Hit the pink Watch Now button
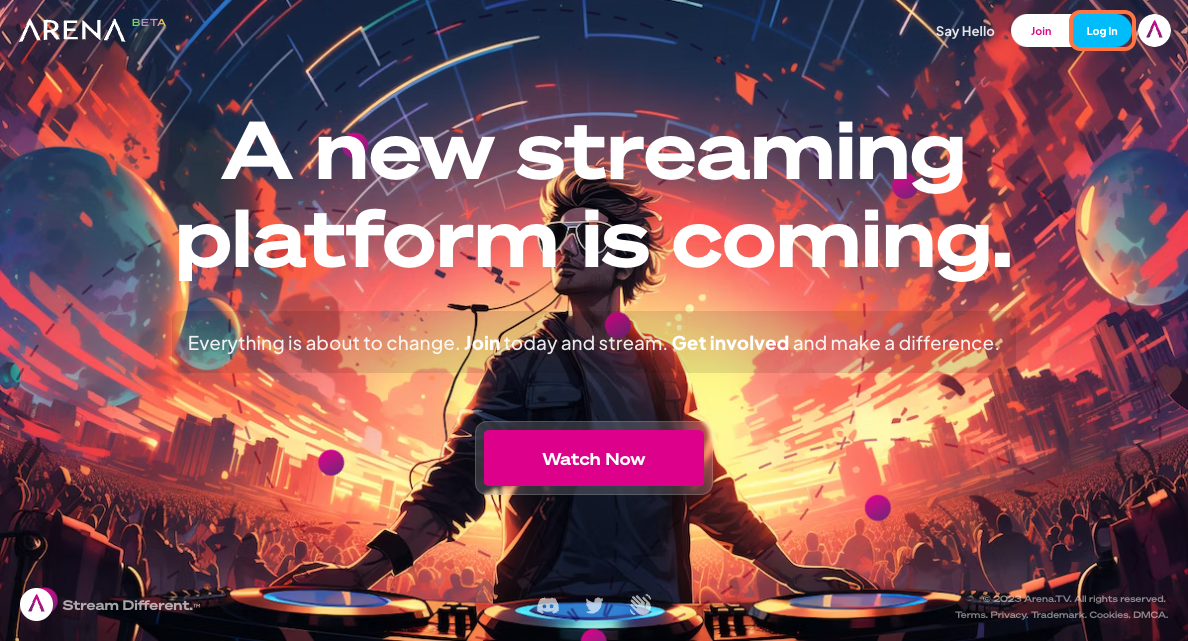This screenshot has width=1188, height=641. coord(594,458)
